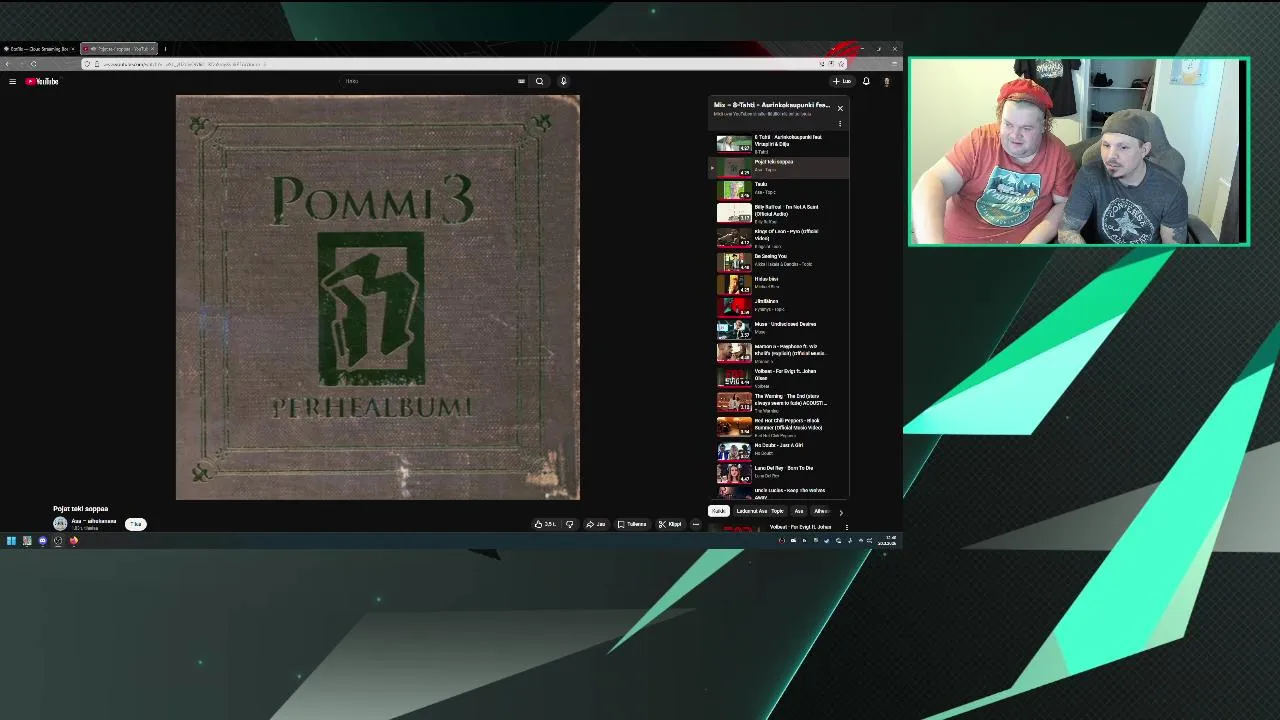Open the Discord taskbar icon

point(42,541)
